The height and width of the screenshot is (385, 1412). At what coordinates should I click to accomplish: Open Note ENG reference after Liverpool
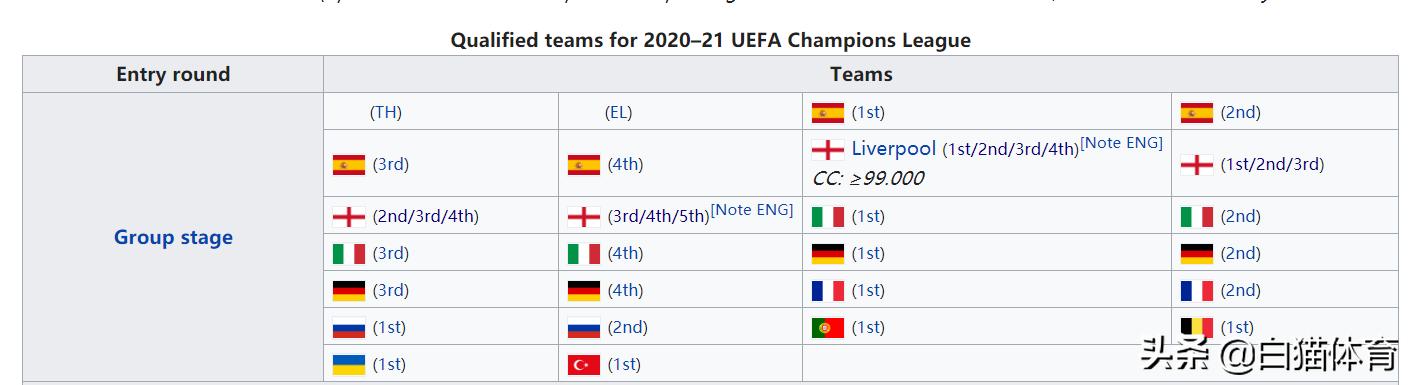[1121, 143]
